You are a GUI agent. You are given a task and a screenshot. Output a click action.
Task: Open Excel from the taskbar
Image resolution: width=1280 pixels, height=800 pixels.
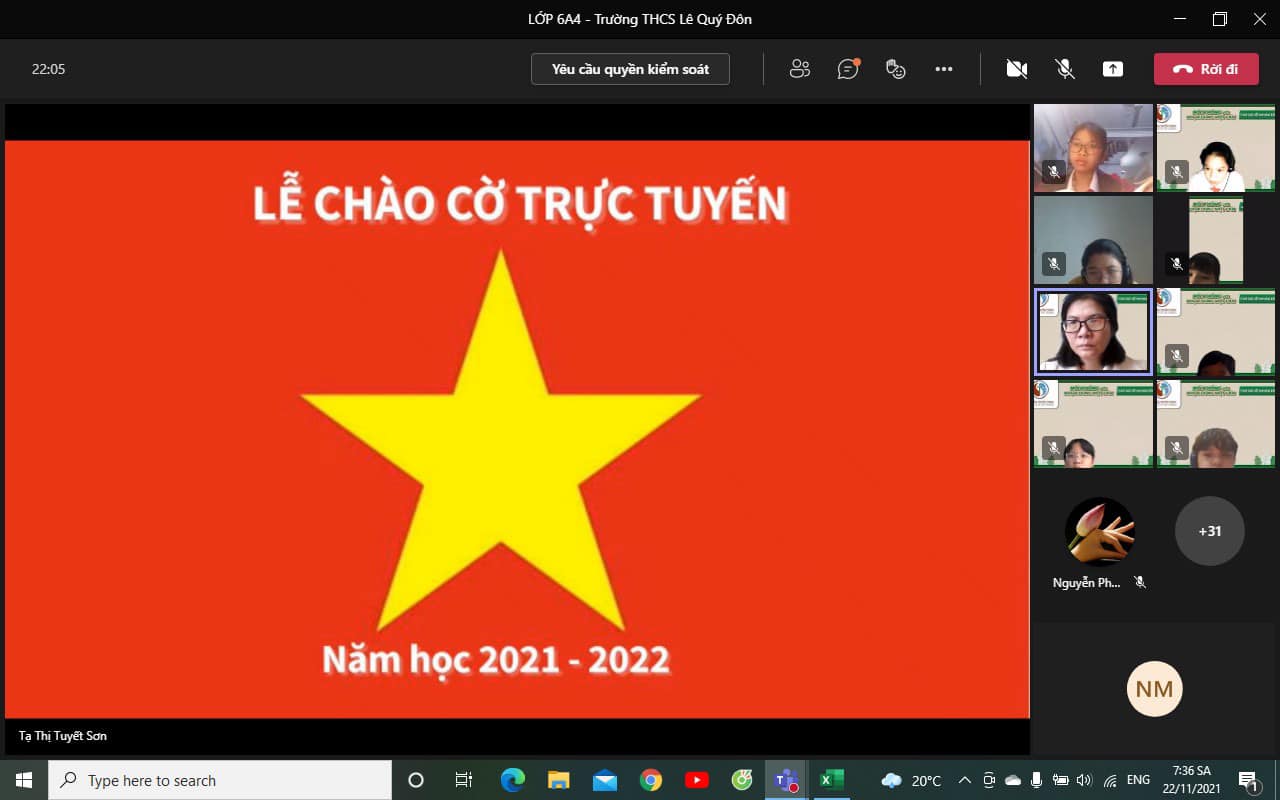(832, 780)
